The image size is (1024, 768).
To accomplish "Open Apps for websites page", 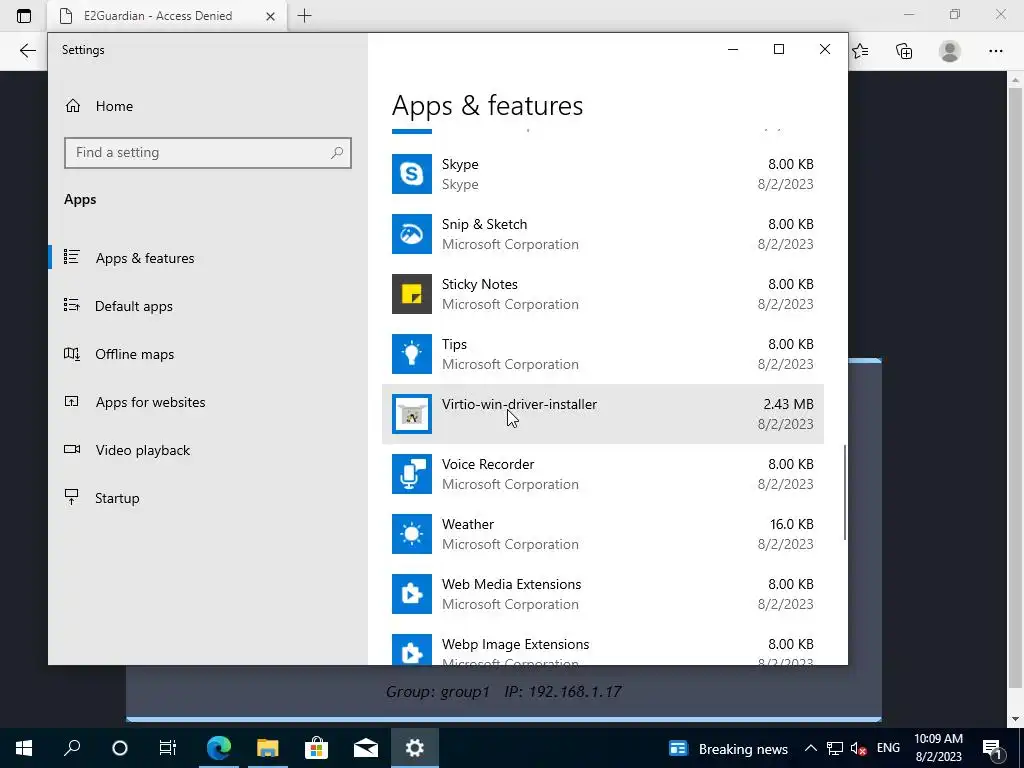I will click(x=150, y=402).
